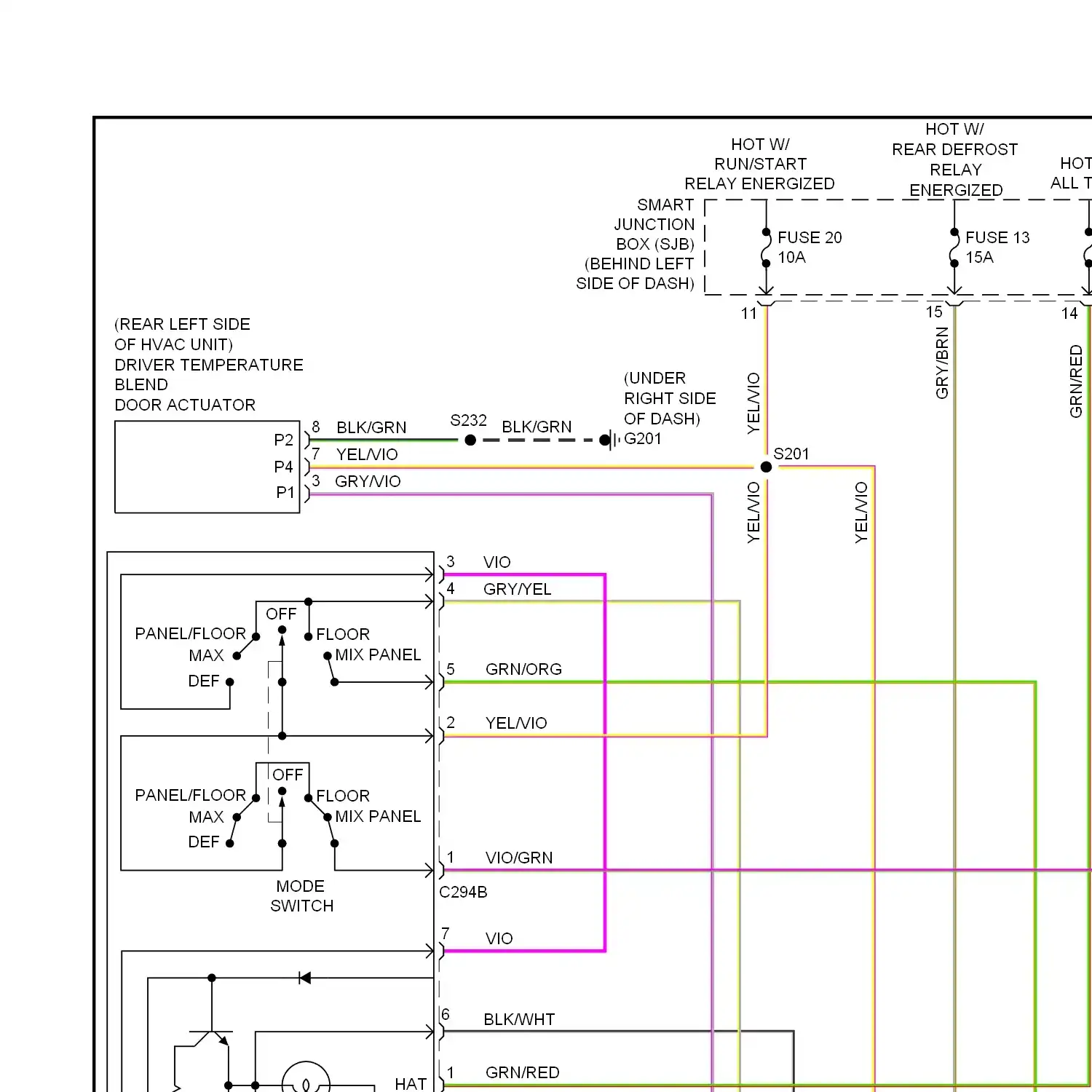Screen dimensions: 1092x1092
Task: Click the GRY/VIO wire label
Action: 368,481
